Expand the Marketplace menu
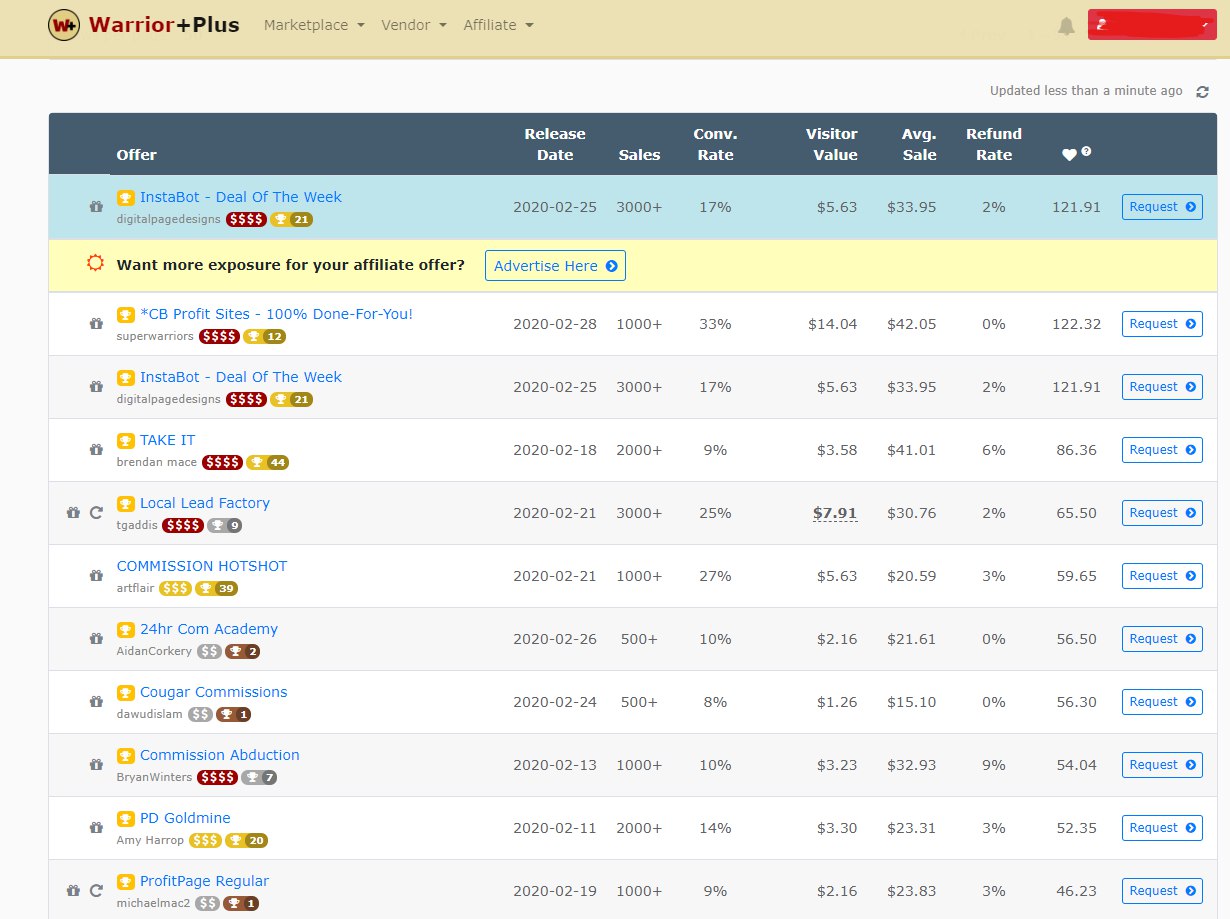The width and height of the screenshot is (1230, 919). pyautogui.click(x=314, y=25)
